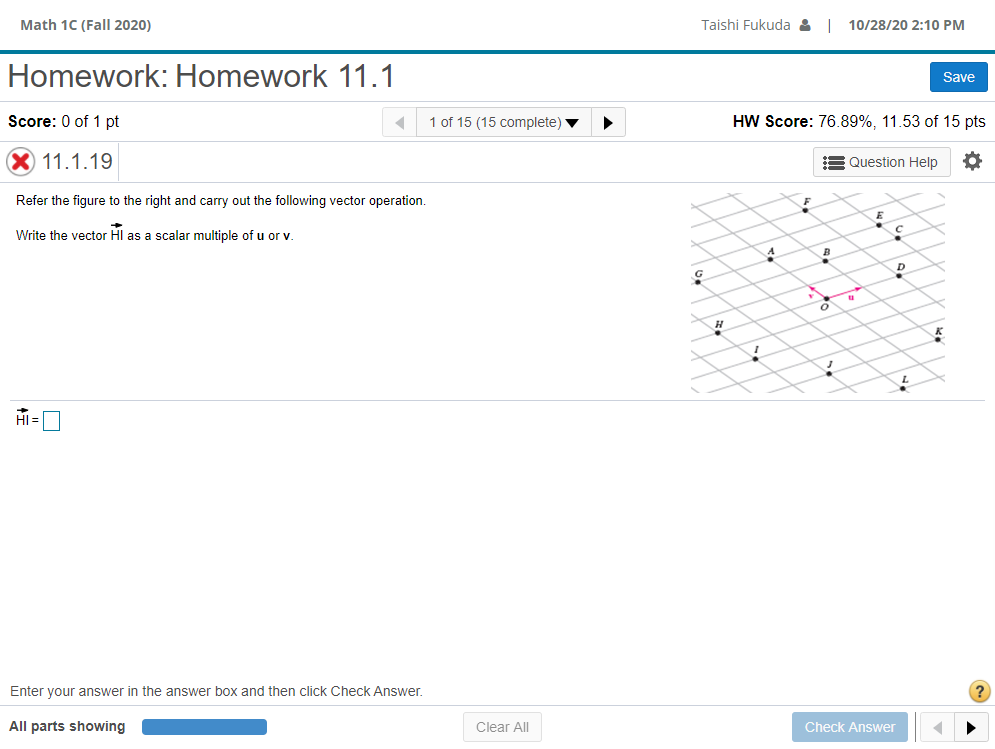Click the grayed previous question arrow

399,122
